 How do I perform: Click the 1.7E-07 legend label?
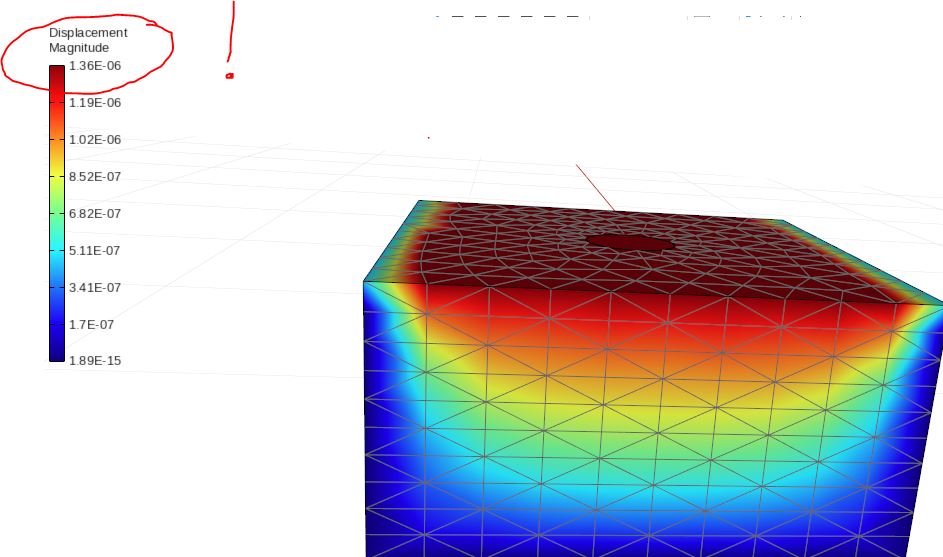coord(91,325)
